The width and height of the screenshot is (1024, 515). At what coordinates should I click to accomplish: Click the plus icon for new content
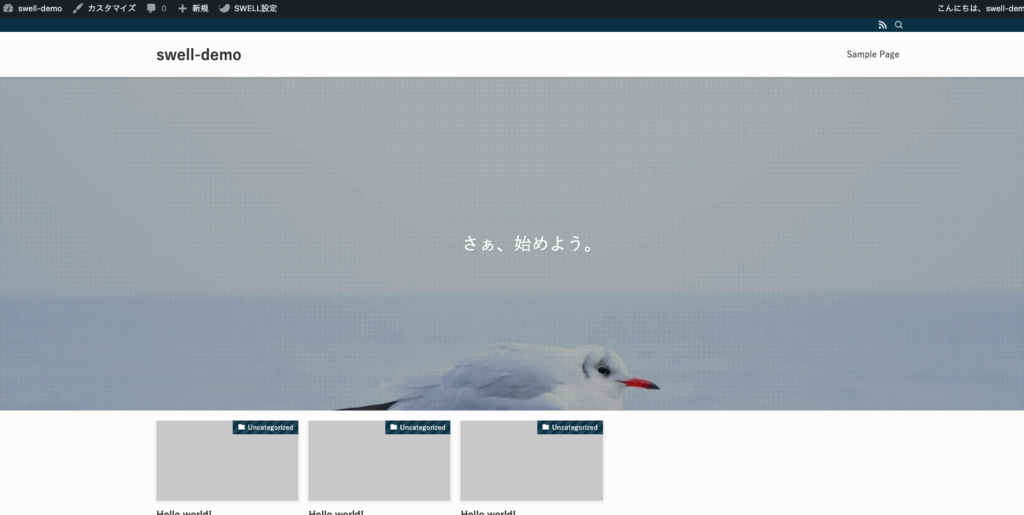coord(182,8)
